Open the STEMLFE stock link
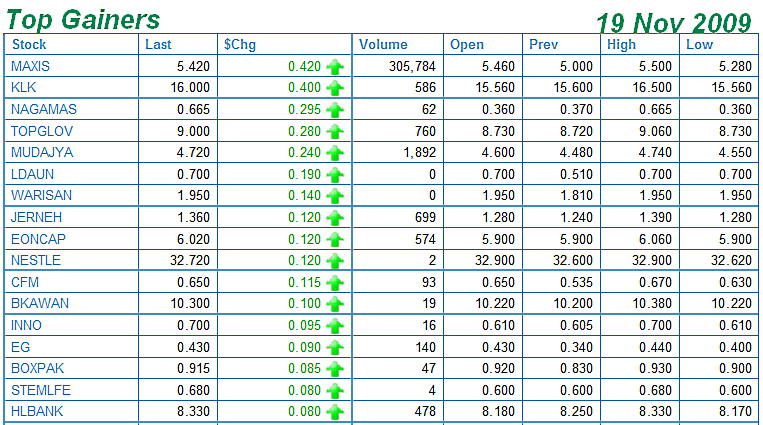 (x=41, y=390)
